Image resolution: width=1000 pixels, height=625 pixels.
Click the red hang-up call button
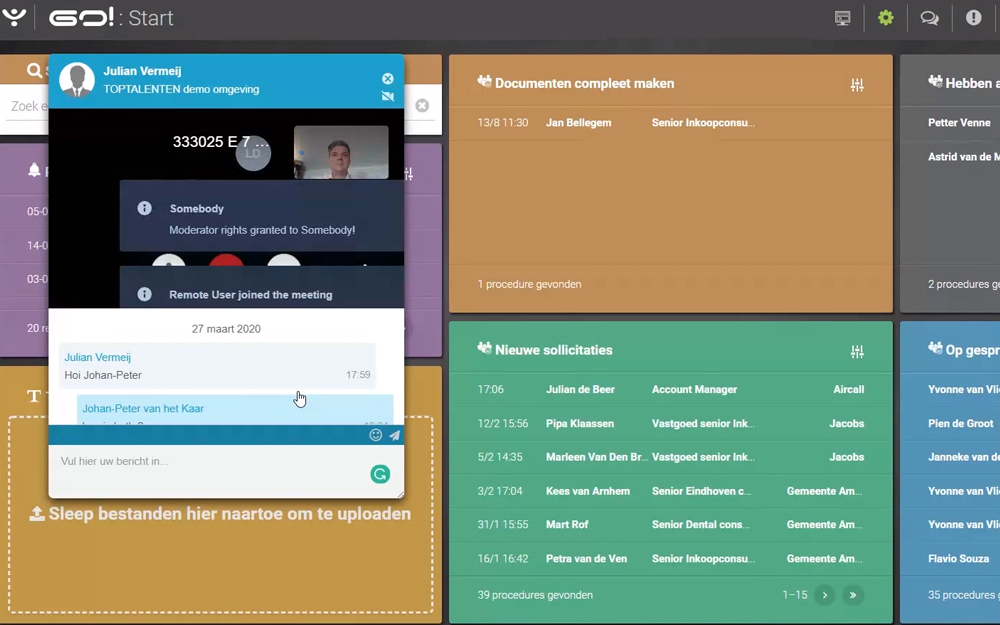click(226, 260)
